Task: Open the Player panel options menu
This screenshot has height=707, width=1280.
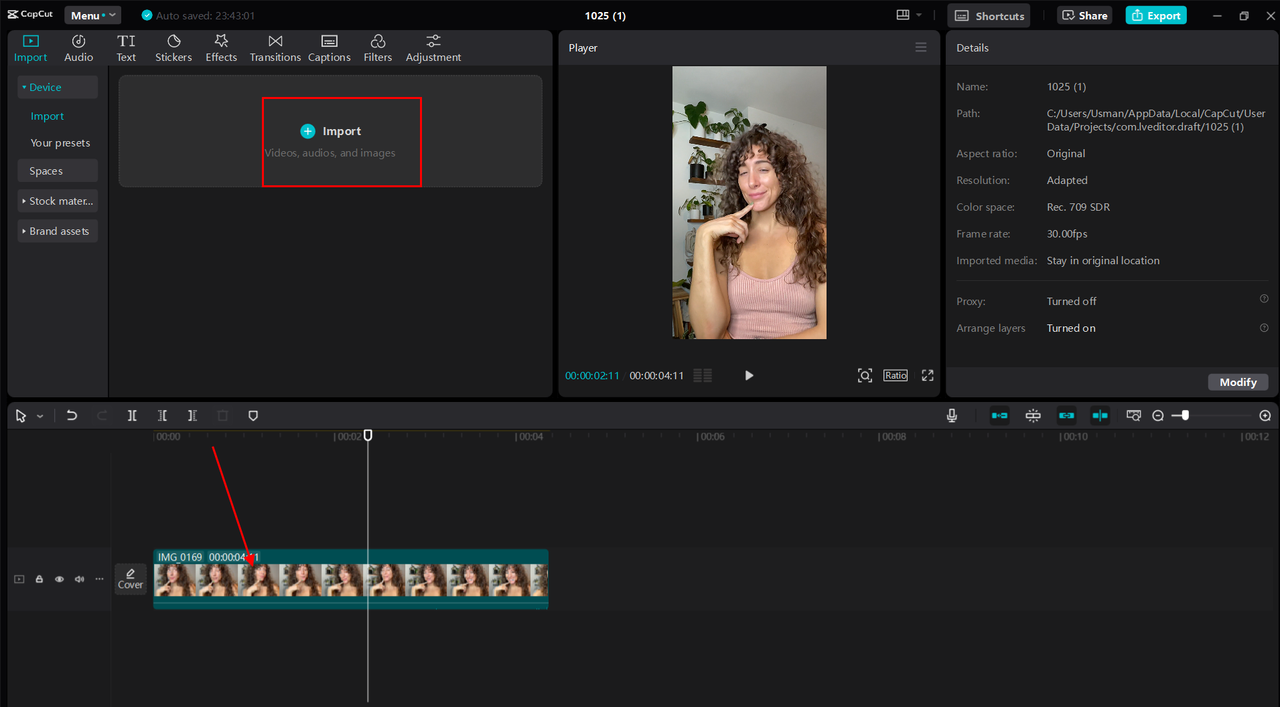Action: click(x=921, y=47)
